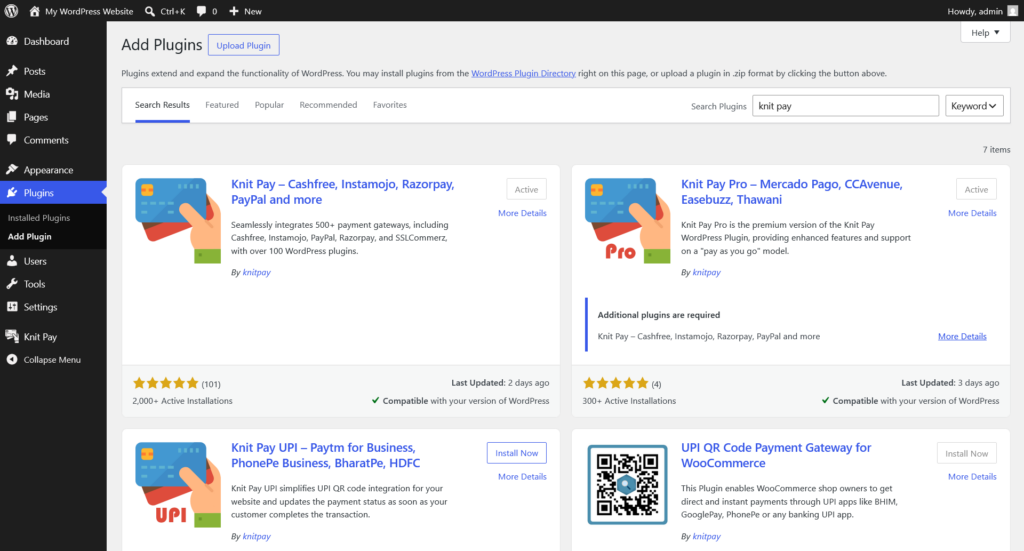Click the Knit Pay UPI plugin thumbnail
The image size is (1024, 551).
178,484
